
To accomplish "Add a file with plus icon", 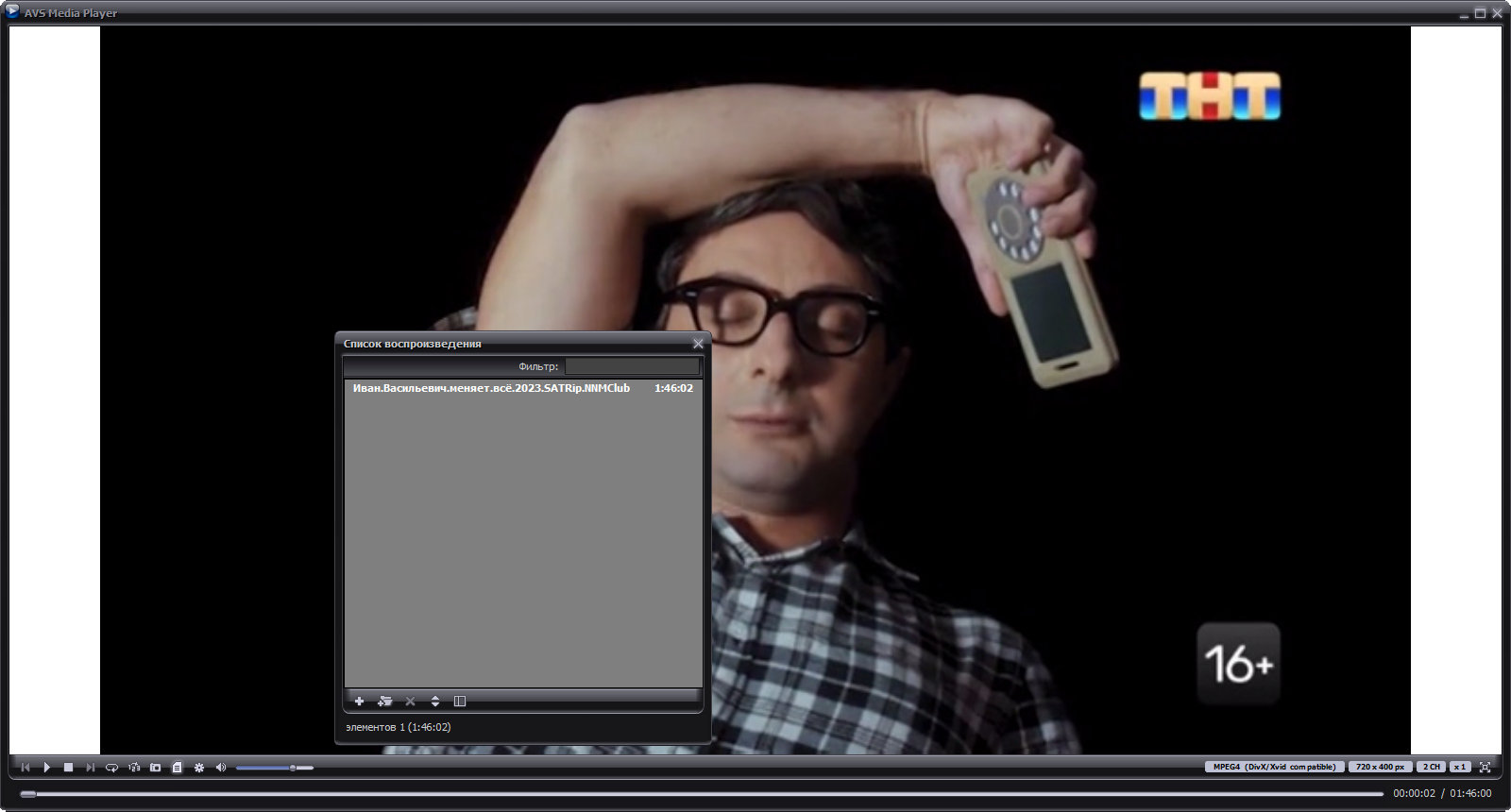I will (359, 701).
